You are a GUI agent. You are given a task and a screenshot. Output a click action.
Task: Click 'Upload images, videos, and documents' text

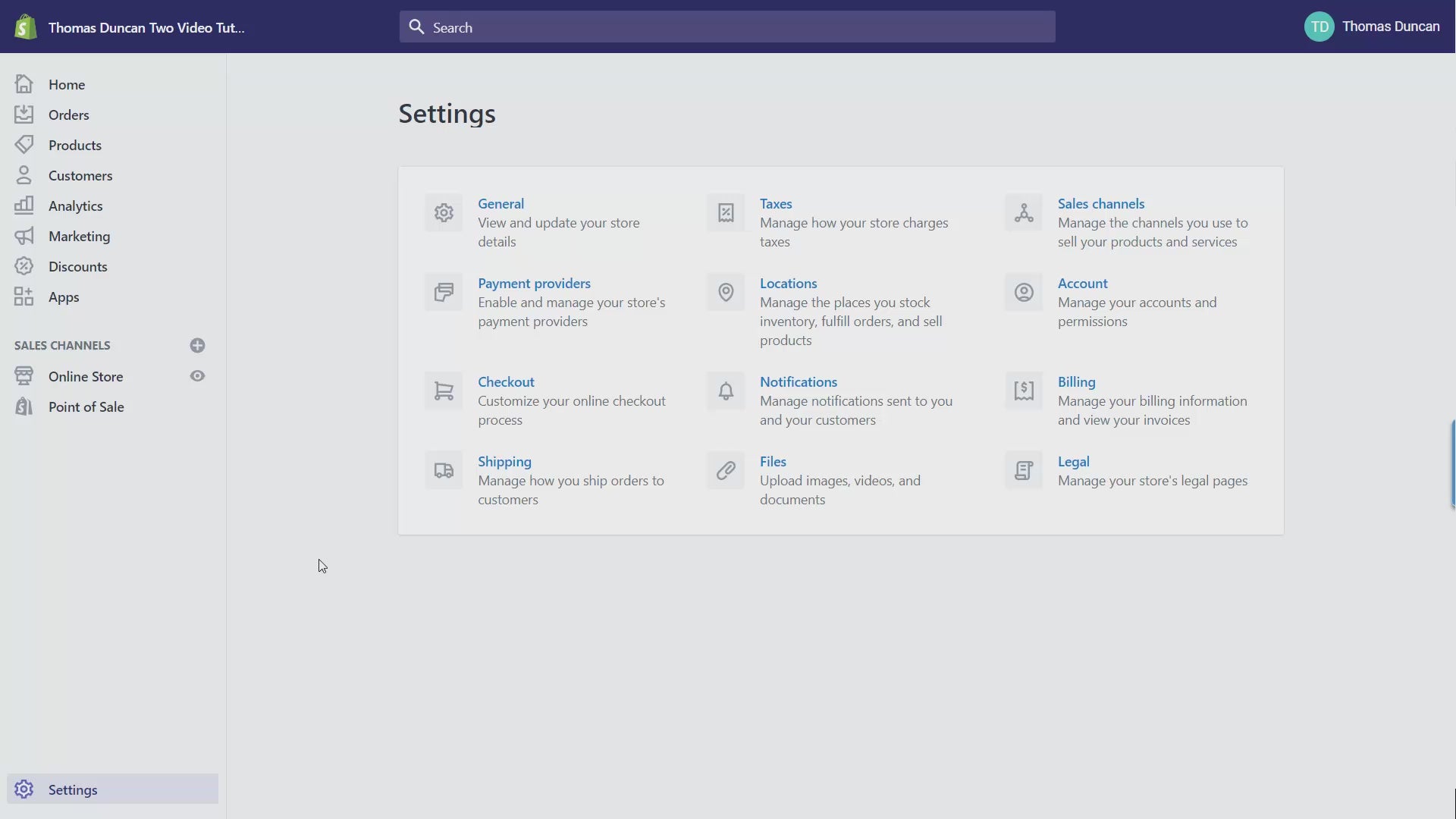click(840, 490)
